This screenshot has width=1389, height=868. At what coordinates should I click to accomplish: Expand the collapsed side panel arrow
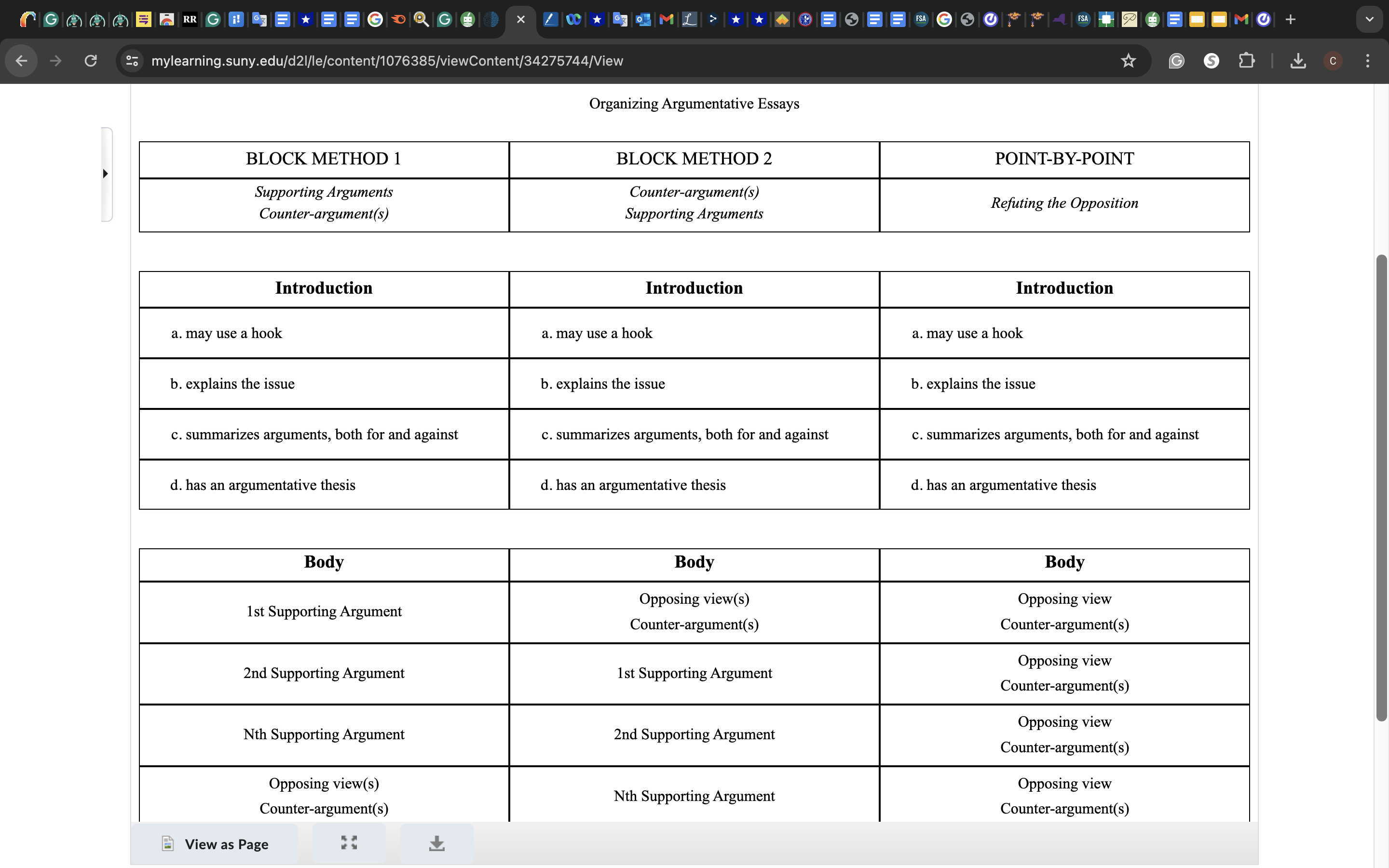click(106, 174)
